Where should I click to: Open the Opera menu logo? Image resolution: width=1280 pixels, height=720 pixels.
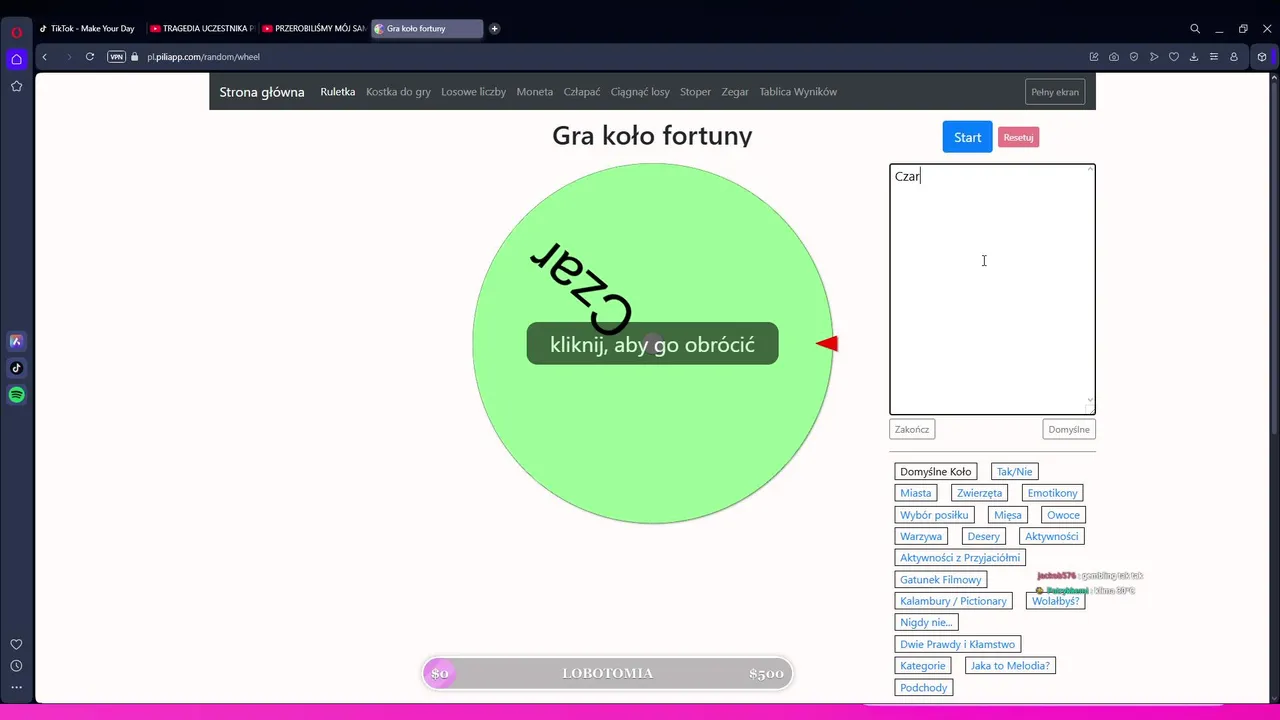[x=16, y=32]
